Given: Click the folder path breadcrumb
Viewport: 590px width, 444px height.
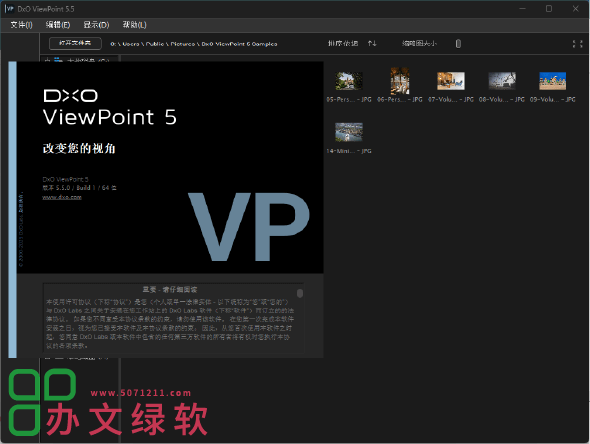Looking at the screenshot, I should point(194,44).
